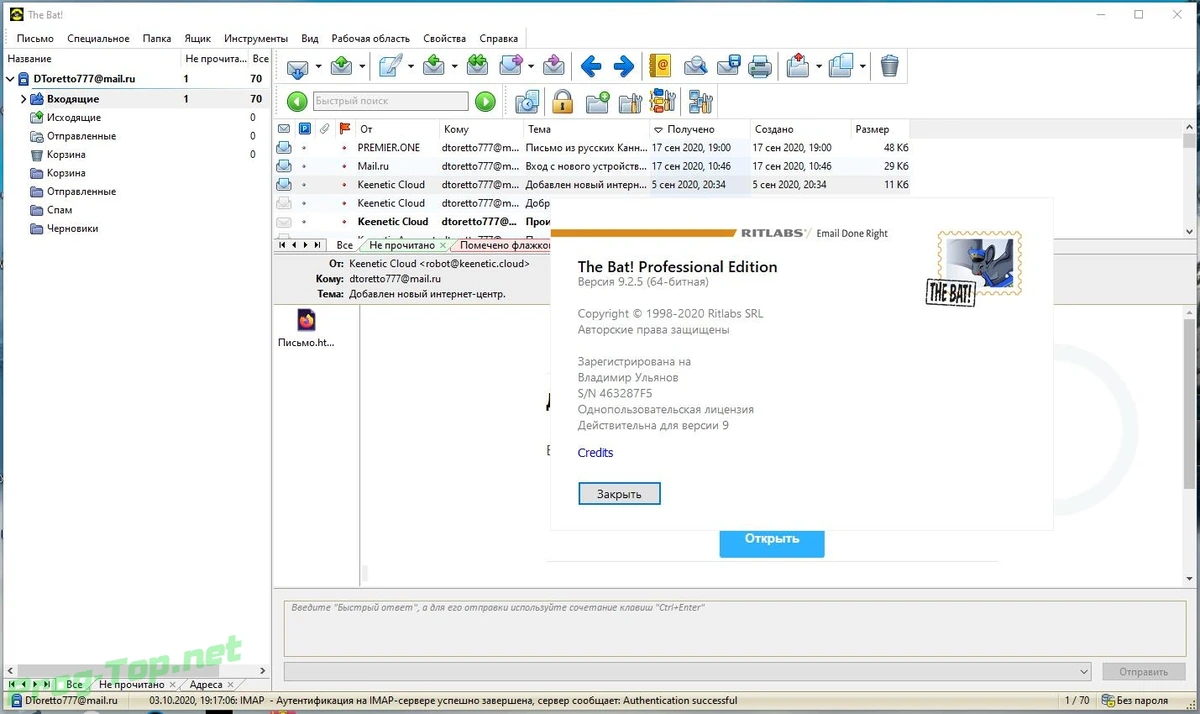The image size is (1200, 714).
Task: Click the Reply to all icon
Action: coord(477,67)
